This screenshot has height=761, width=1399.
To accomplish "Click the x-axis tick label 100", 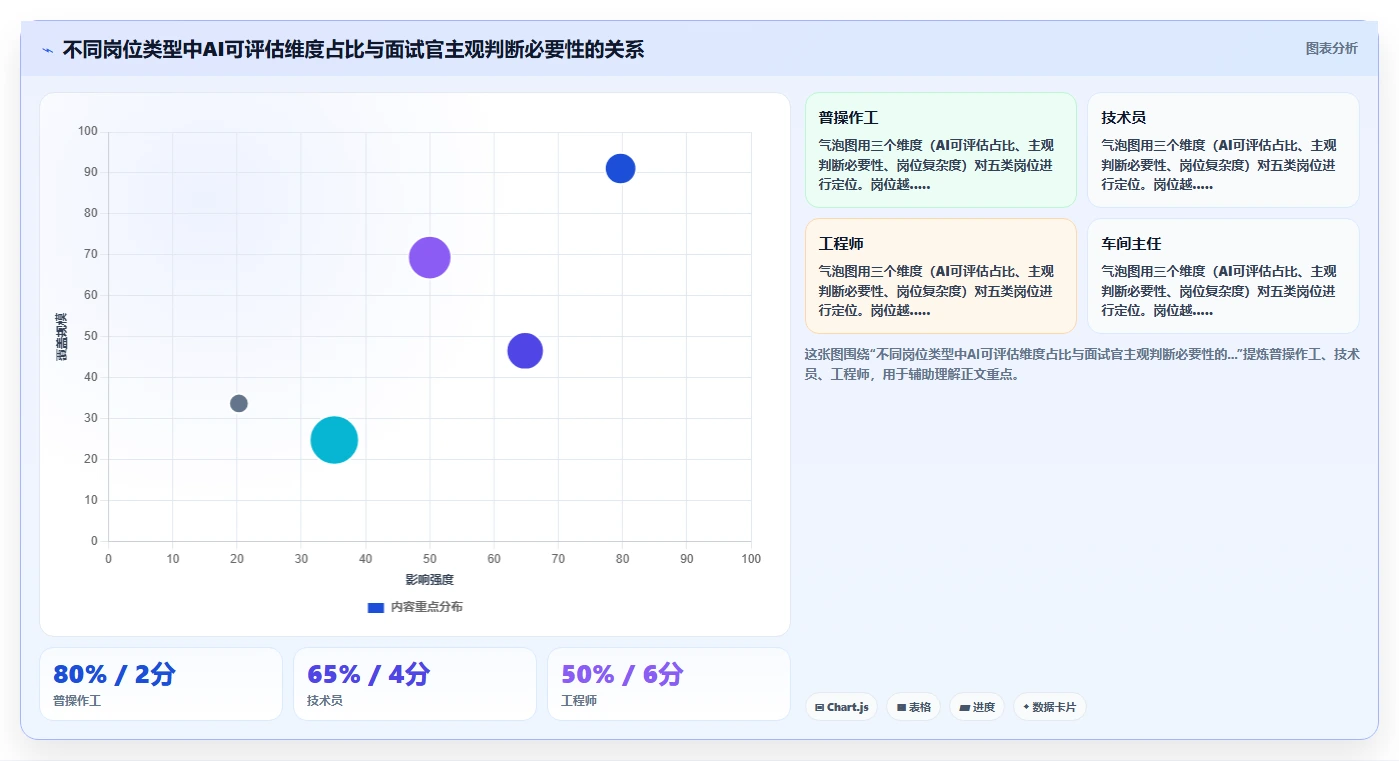I will [750, 558].
